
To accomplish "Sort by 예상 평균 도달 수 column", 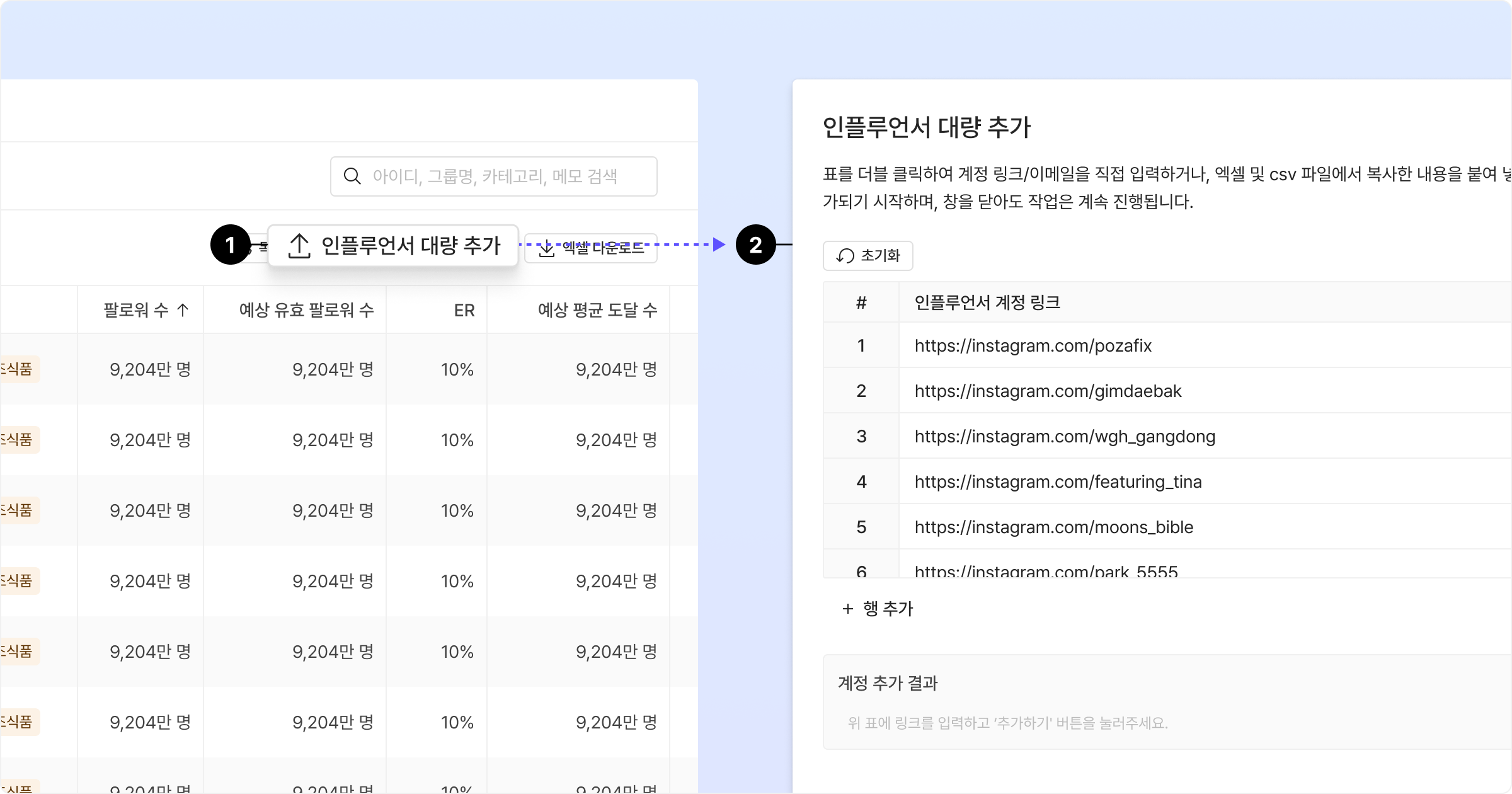I will 597,310.
